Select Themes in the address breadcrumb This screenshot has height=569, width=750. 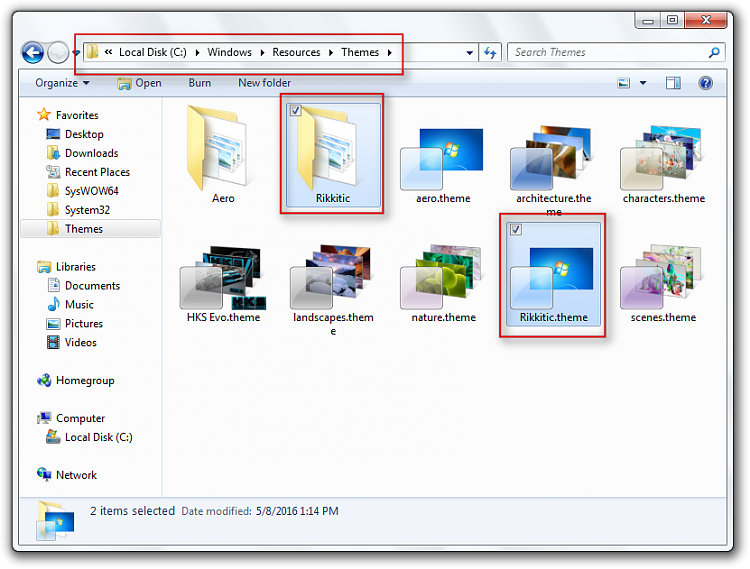click(360, 52)
